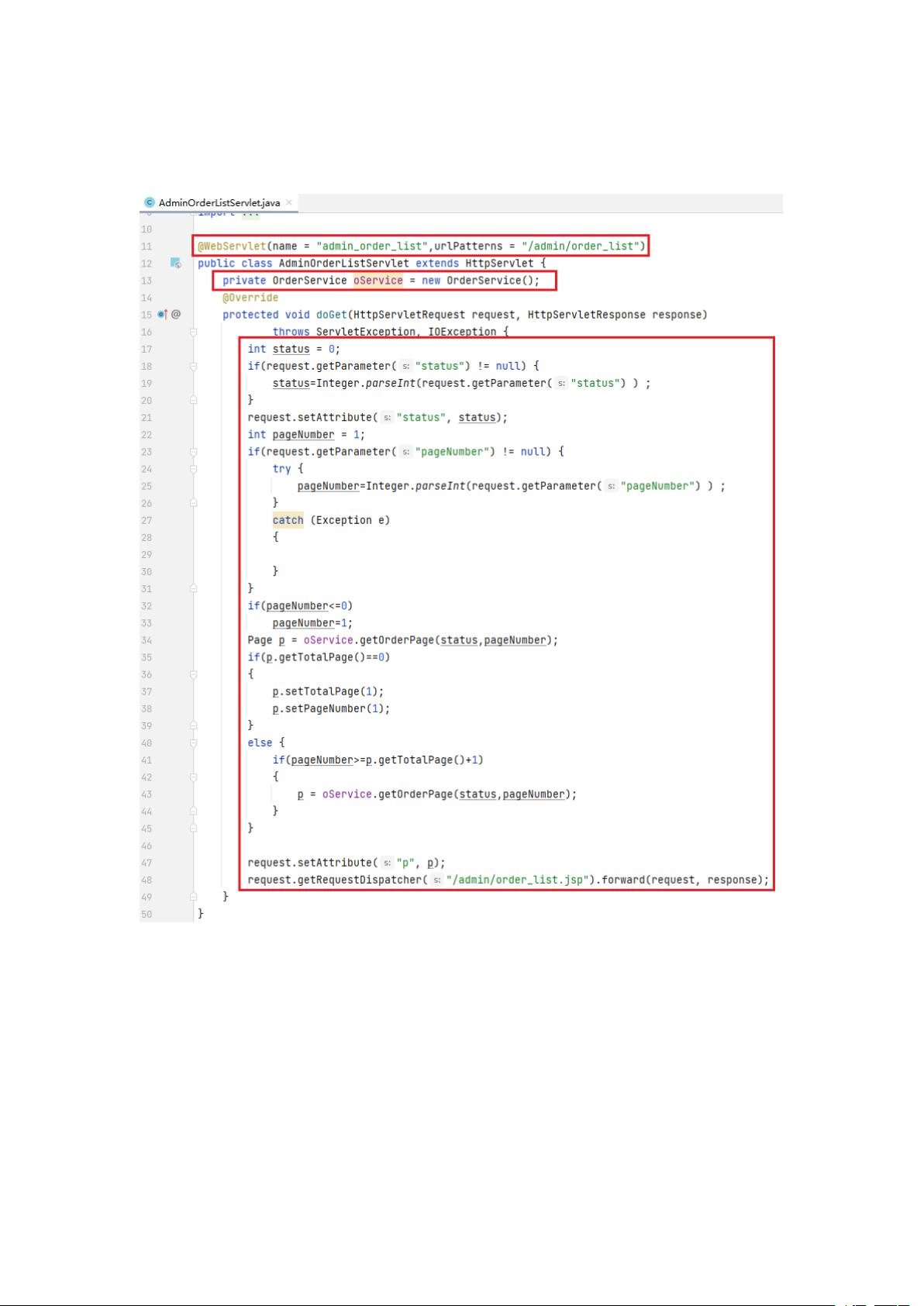Open the AdminOrderListServlet.java editor tab
The width and height of the screenshot is (924, 1306).
219,203
